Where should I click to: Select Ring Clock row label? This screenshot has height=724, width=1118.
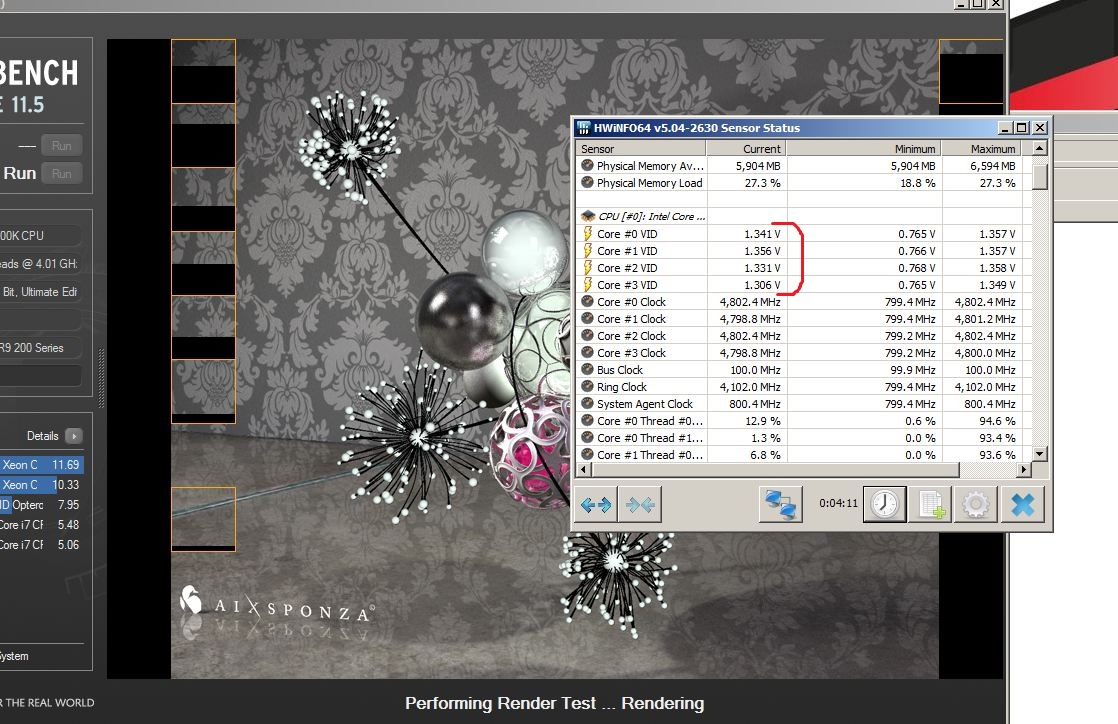(622, 387)
